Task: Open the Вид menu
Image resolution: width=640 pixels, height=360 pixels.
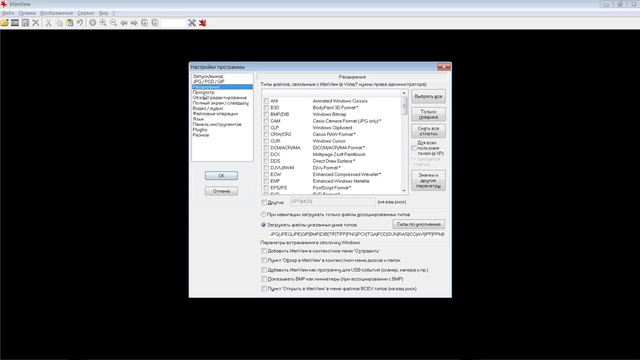Action: [x=103, y=13]
